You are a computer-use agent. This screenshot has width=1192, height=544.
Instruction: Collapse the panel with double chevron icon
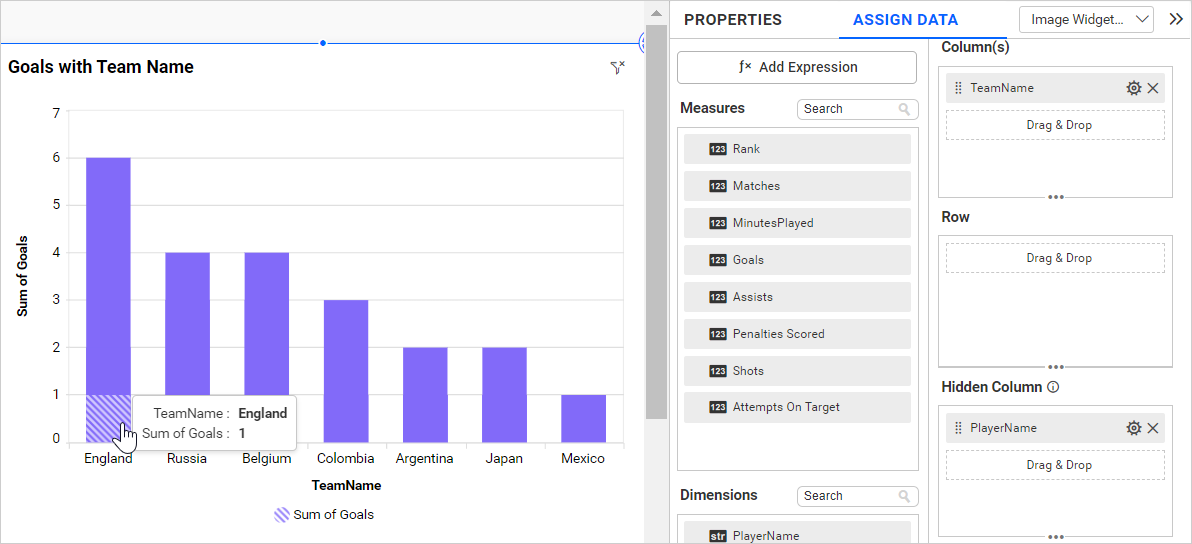(1176, 19)
